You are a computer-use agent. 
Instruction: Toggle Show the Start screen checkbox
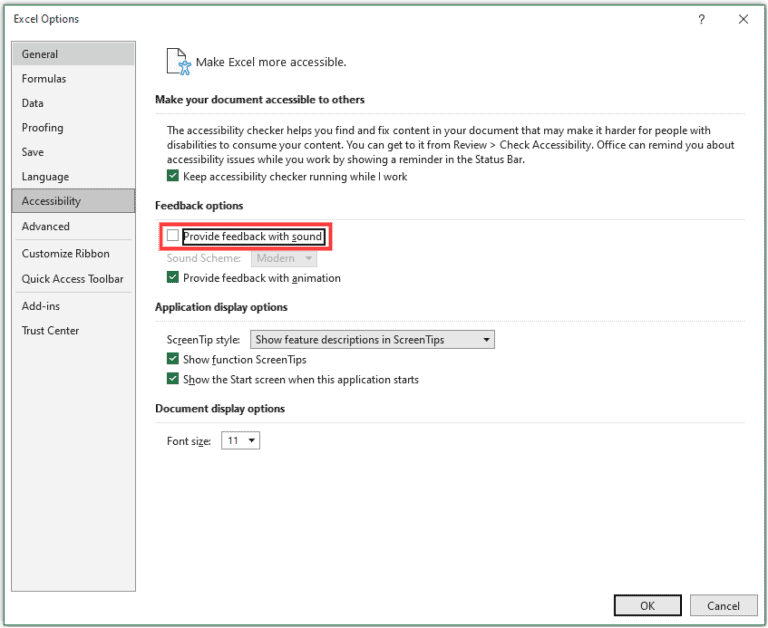click(172, 379)
